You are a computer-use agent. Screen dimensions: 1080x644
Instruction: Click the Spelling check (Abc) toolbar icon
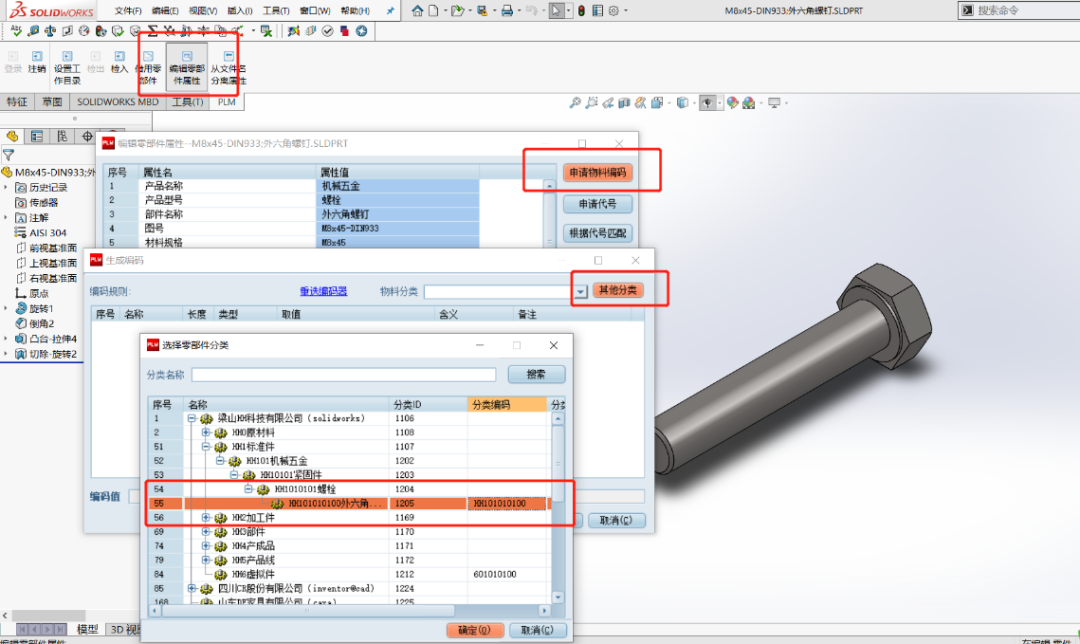coord(17,31)
